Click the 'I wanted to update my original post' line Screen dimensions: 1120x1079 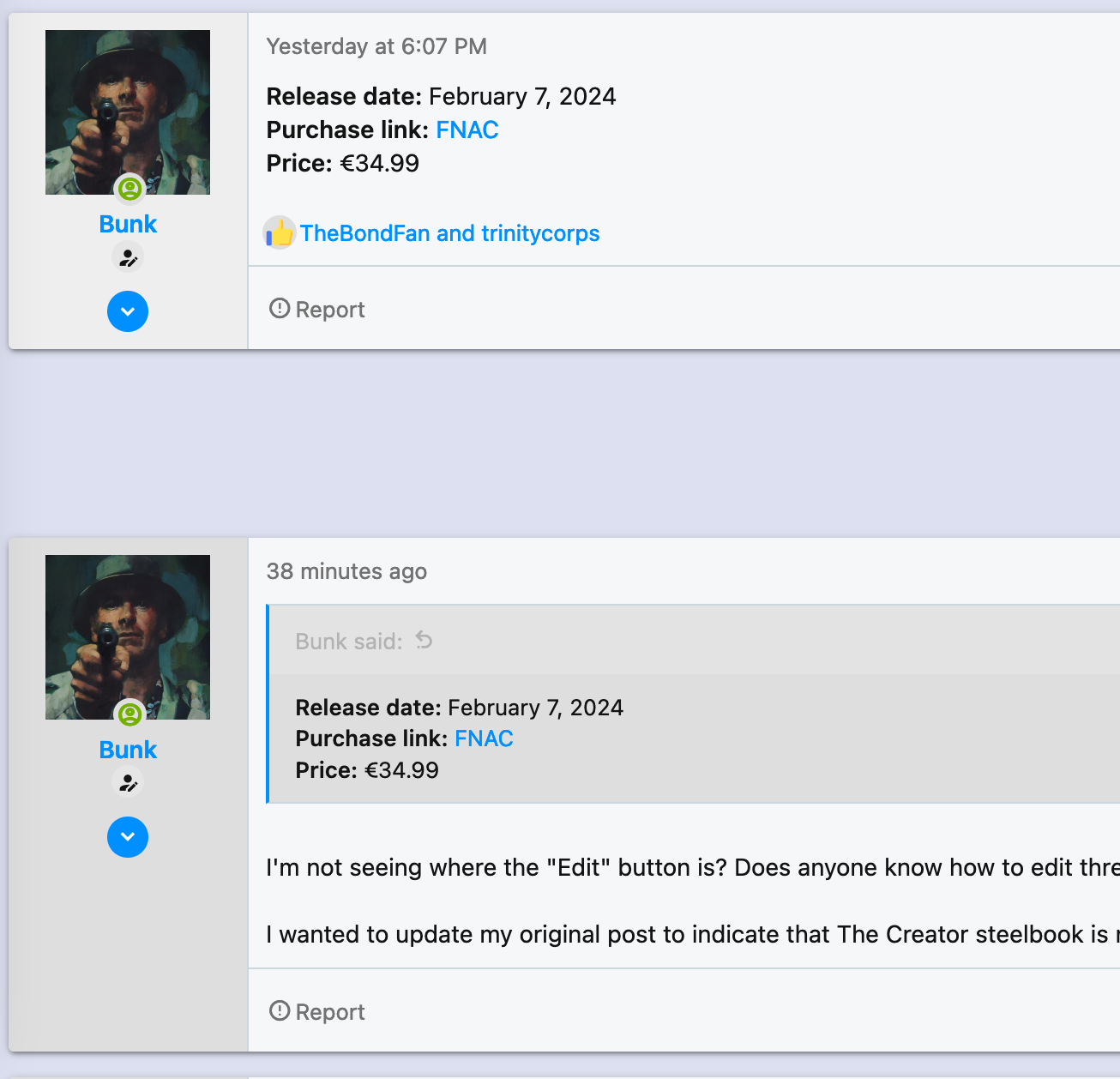coord(693,934)
